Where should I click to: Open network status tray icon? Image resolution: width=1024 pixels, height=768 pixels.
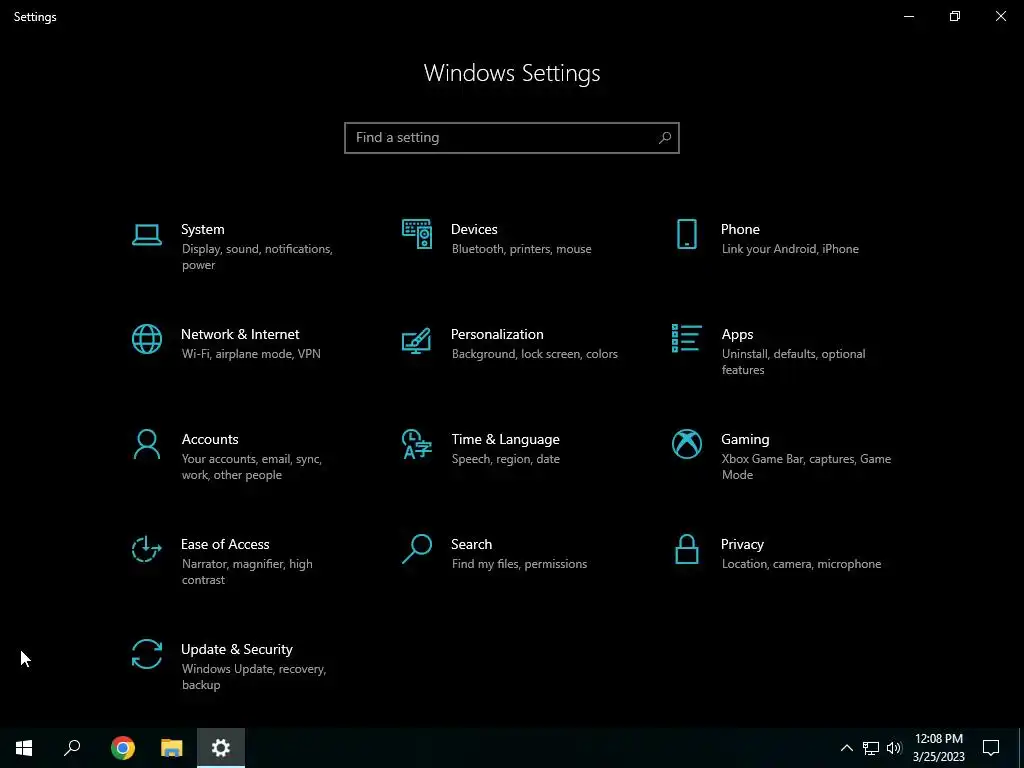click(871, 748)
